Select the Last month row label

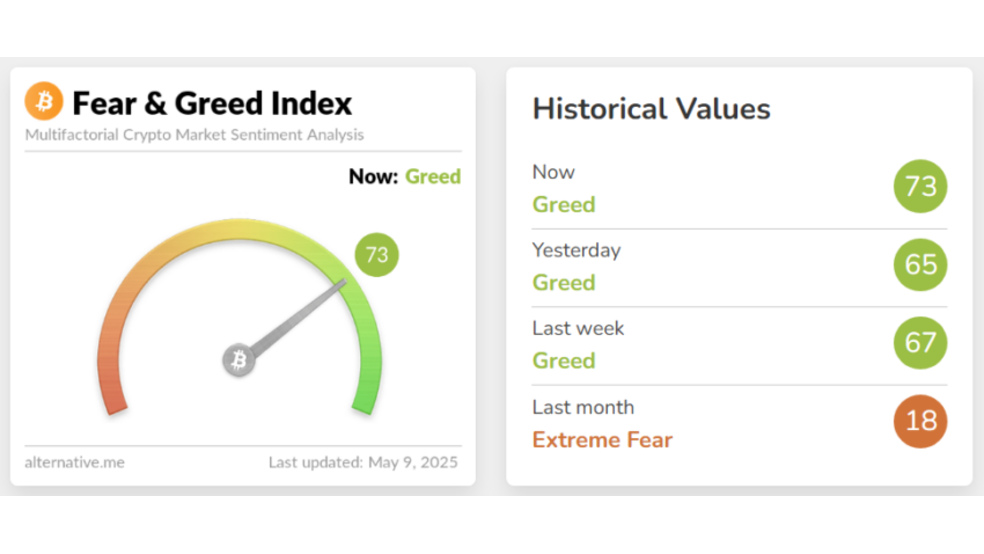pos(583,407)
